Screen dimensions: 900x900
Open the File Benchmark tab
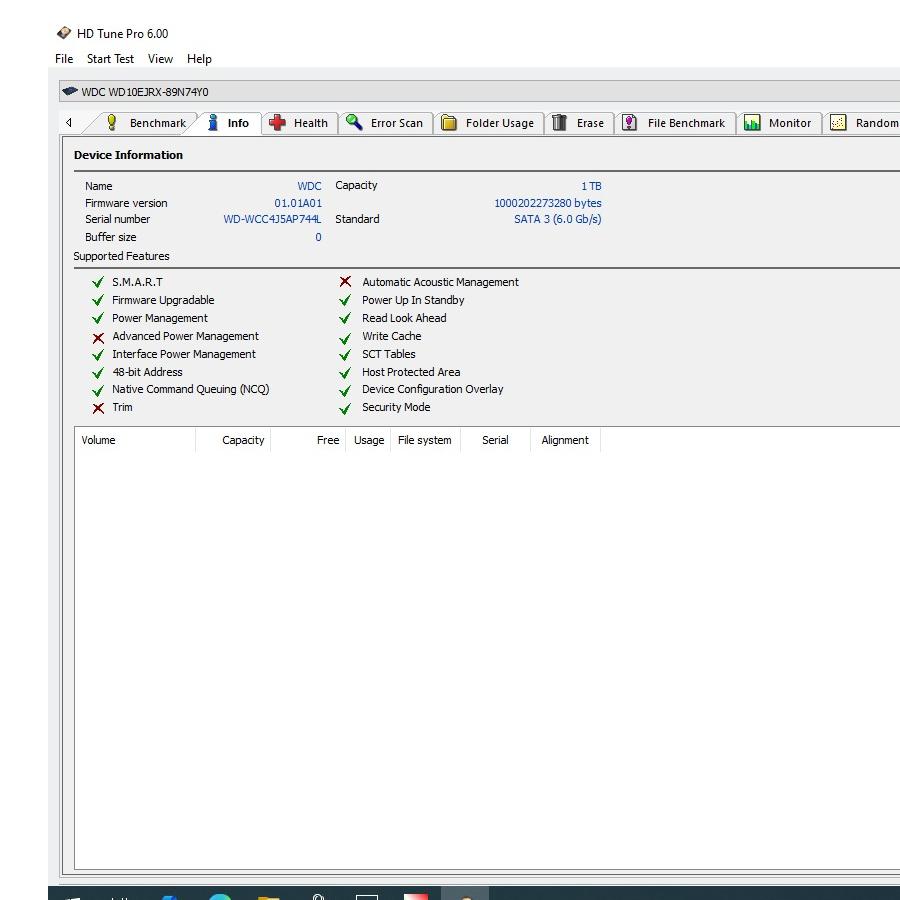pyautogui.click(x=674, y=123)
